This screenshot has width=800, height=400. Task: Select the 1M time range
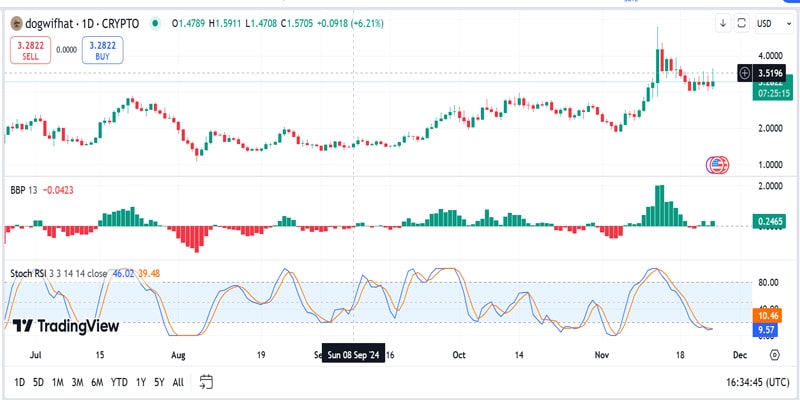(58, 382)
